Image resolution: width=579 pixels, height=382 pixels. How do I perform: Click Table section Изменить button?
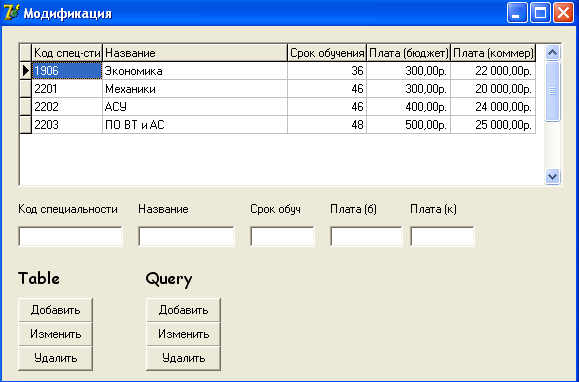(55, 334)
